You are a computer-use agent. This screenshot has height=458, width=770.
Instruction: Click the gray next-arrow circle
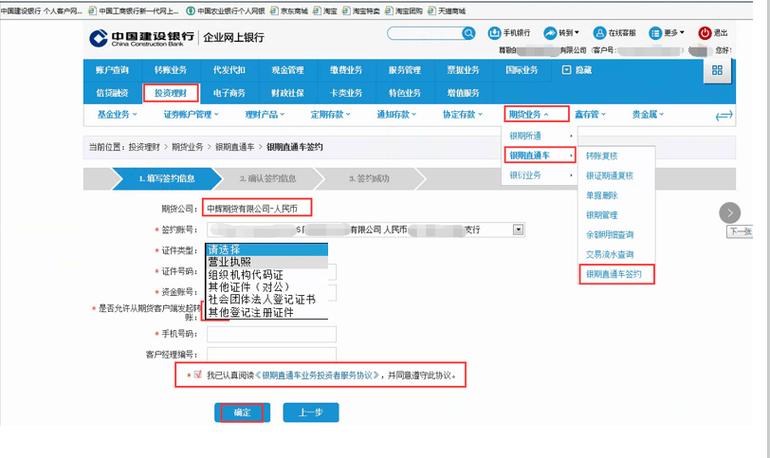[730, 213]
